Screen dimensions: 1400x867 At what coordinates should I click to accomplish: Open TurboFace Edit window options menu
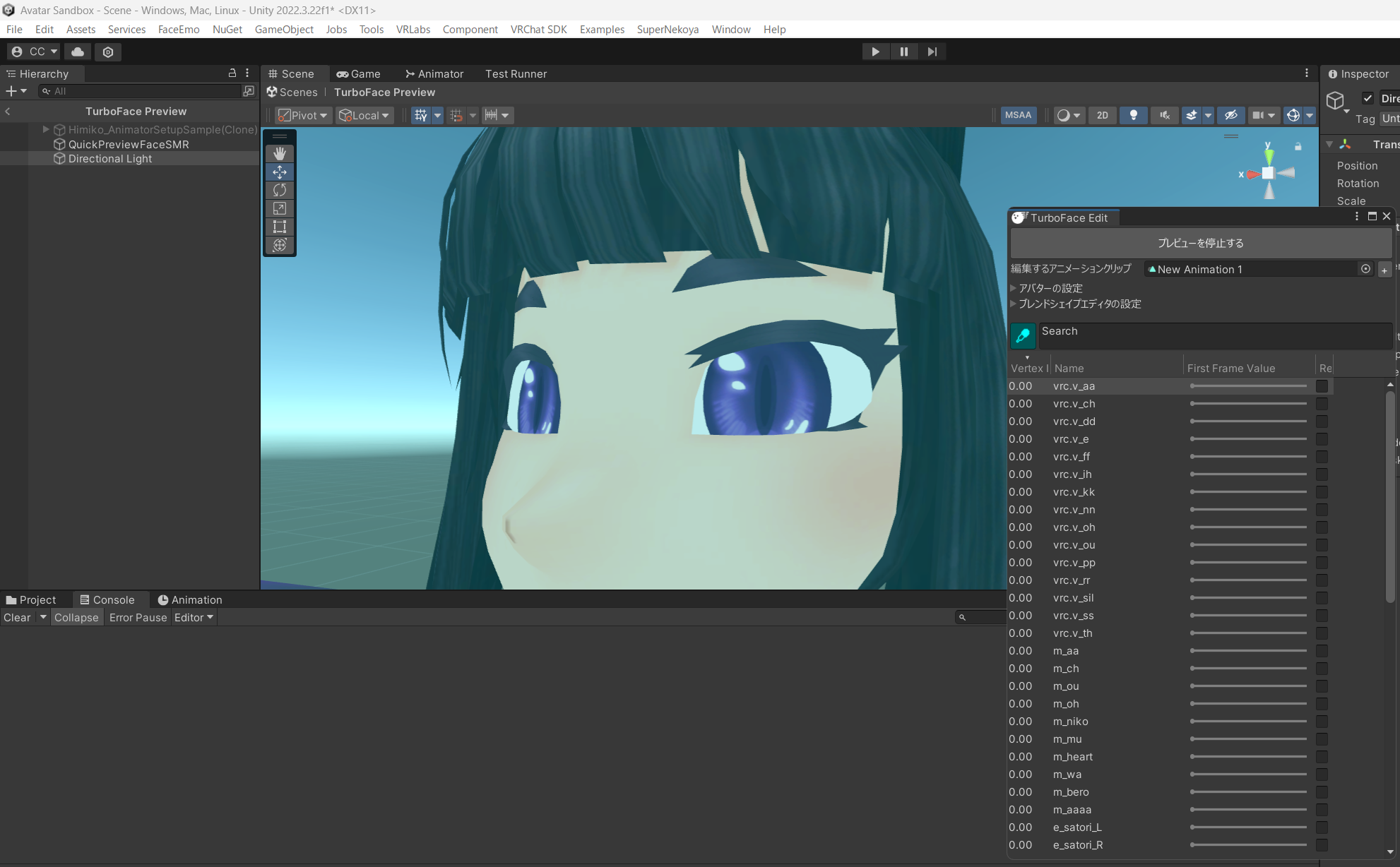click(x=1357, y=217)
